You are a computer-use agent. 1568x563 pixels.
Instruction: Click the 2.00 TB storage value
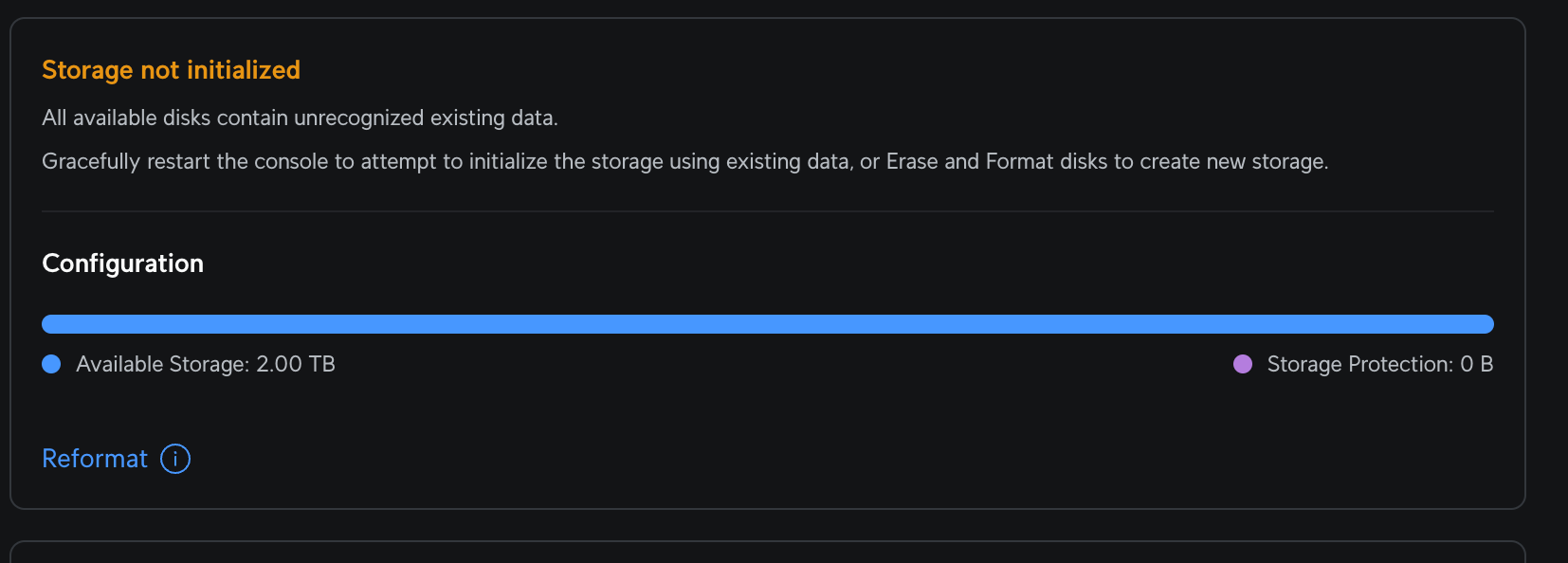pos(296,364)
